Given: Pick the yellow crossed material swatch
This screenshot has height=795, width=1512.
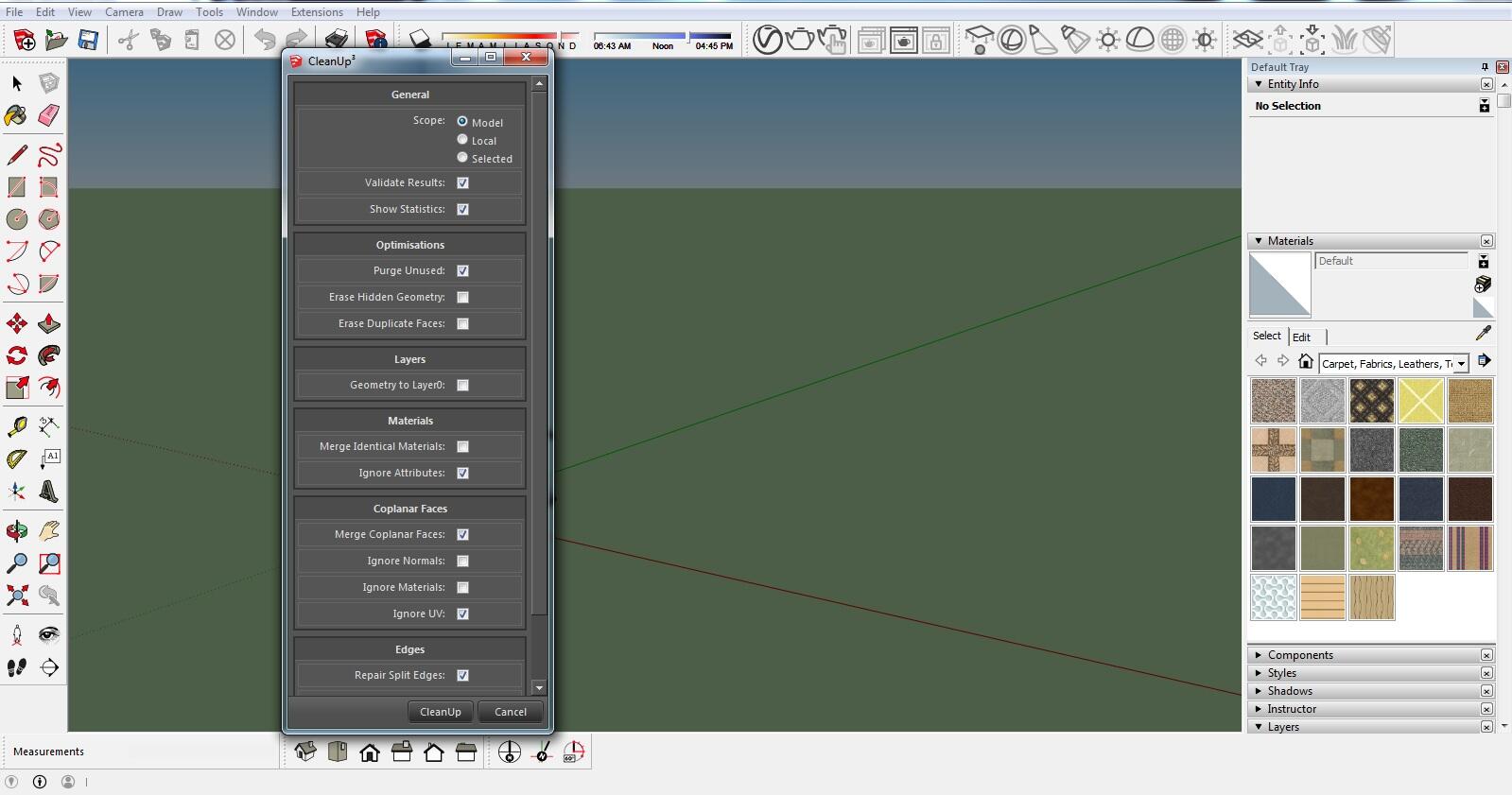Looking at the screenshot, I should click(1420, 401).
